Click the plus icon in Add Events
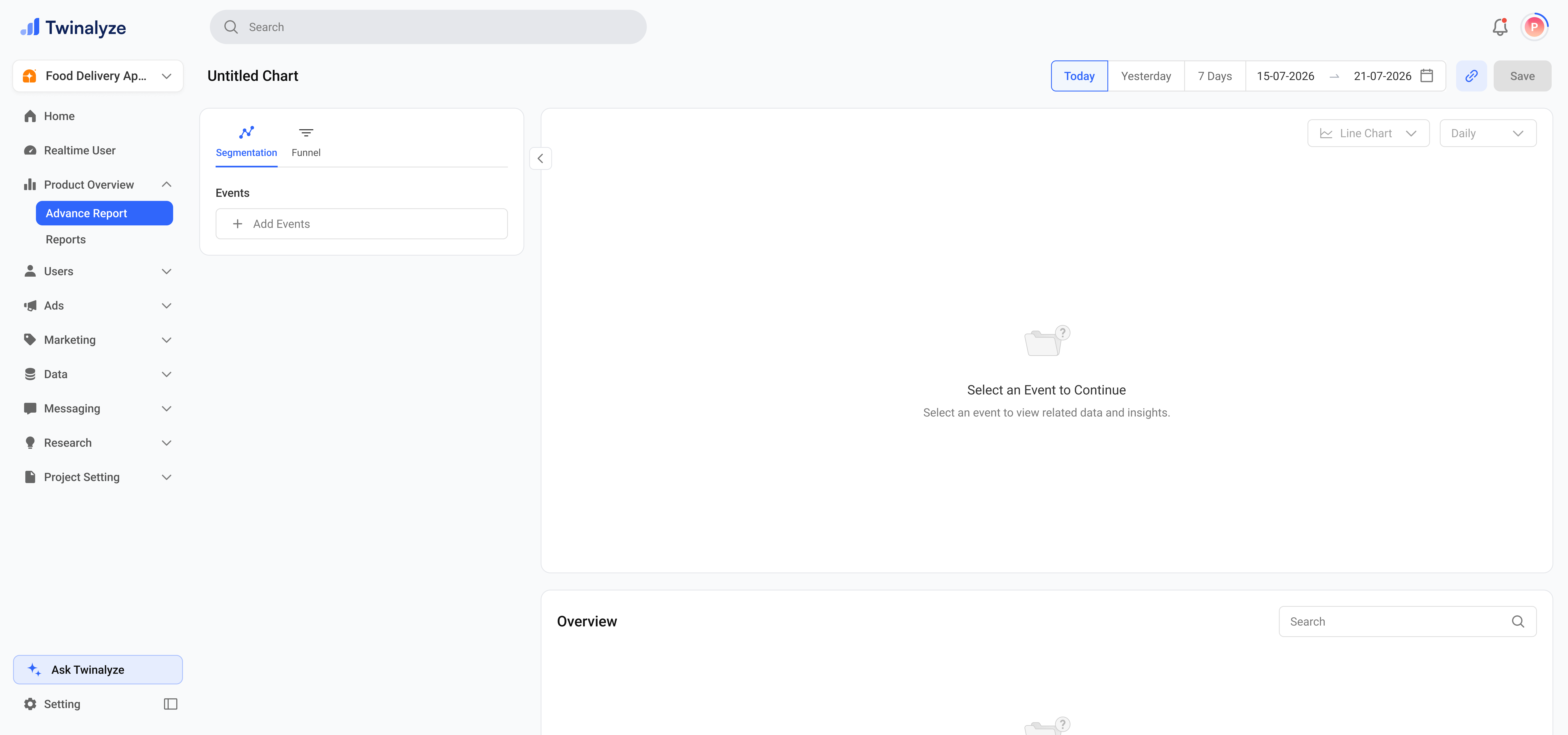This screenshot has height=735, width=1568. click(237, 224)
